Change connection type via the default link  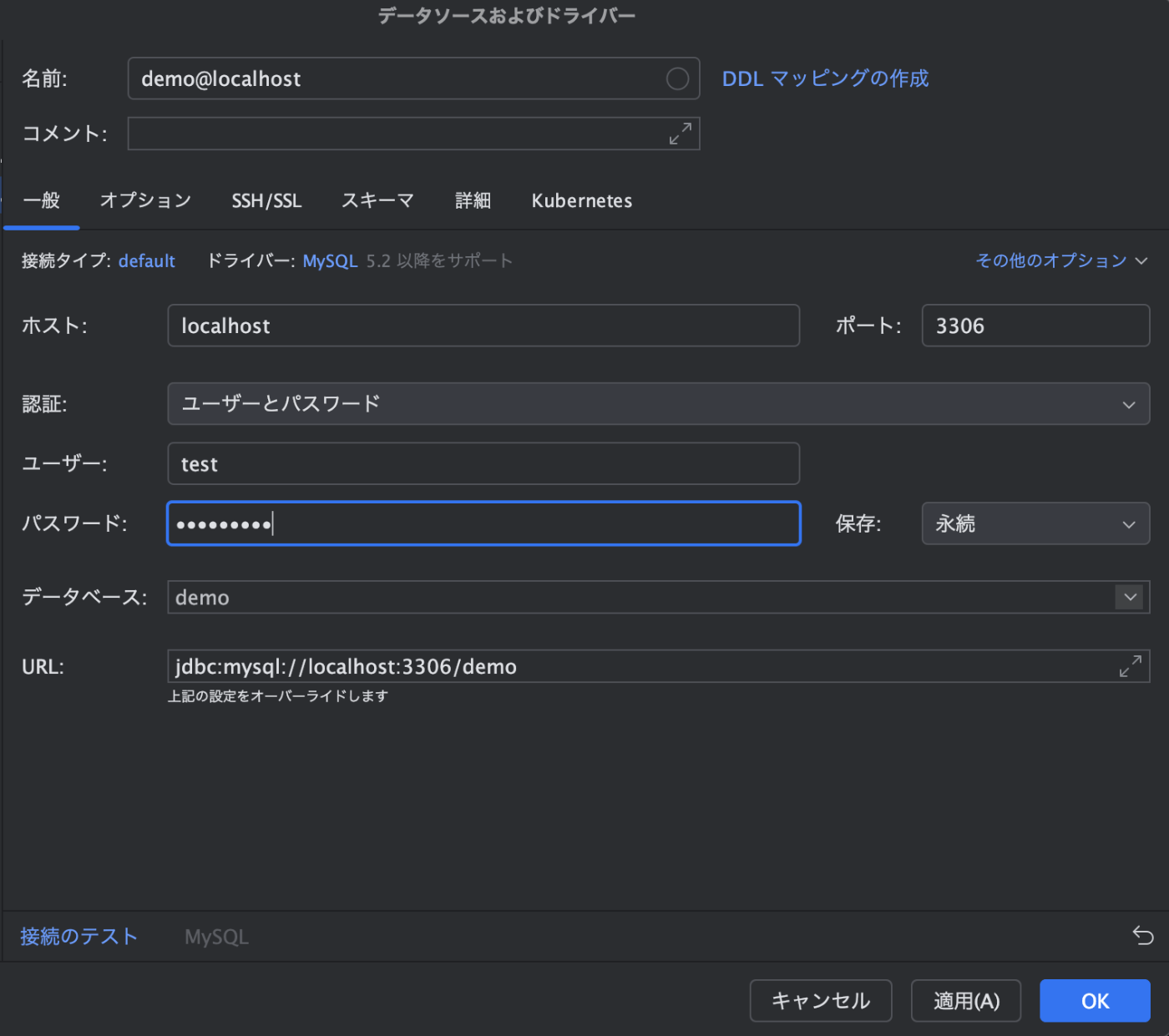point(146,260)
